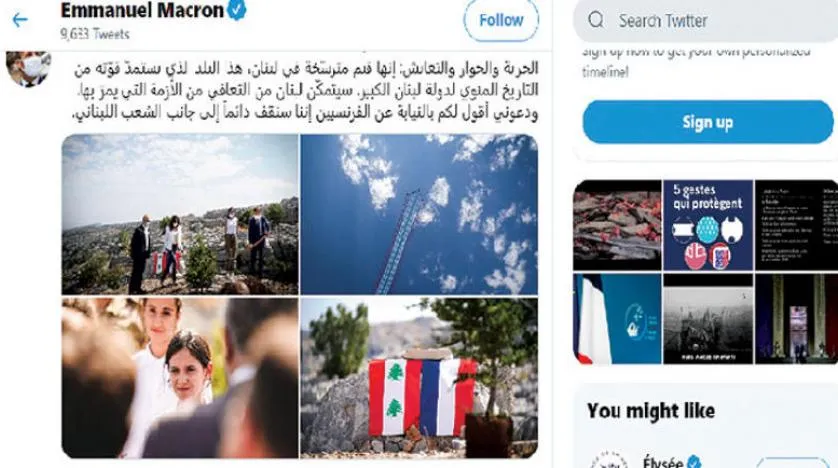The image size is (838, 468).
Task: Click the Arabic tweet text
Action: pos(305,90)
